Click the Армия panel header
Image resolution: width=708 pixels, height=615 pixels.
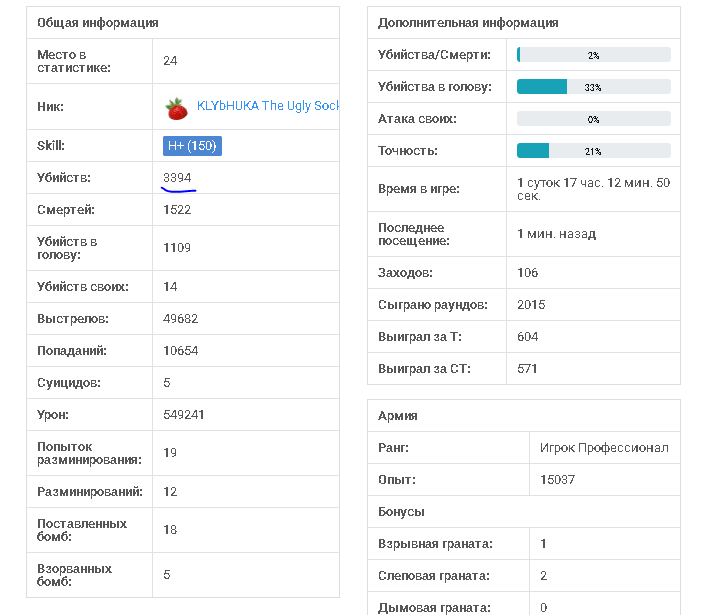click(398, 416)
